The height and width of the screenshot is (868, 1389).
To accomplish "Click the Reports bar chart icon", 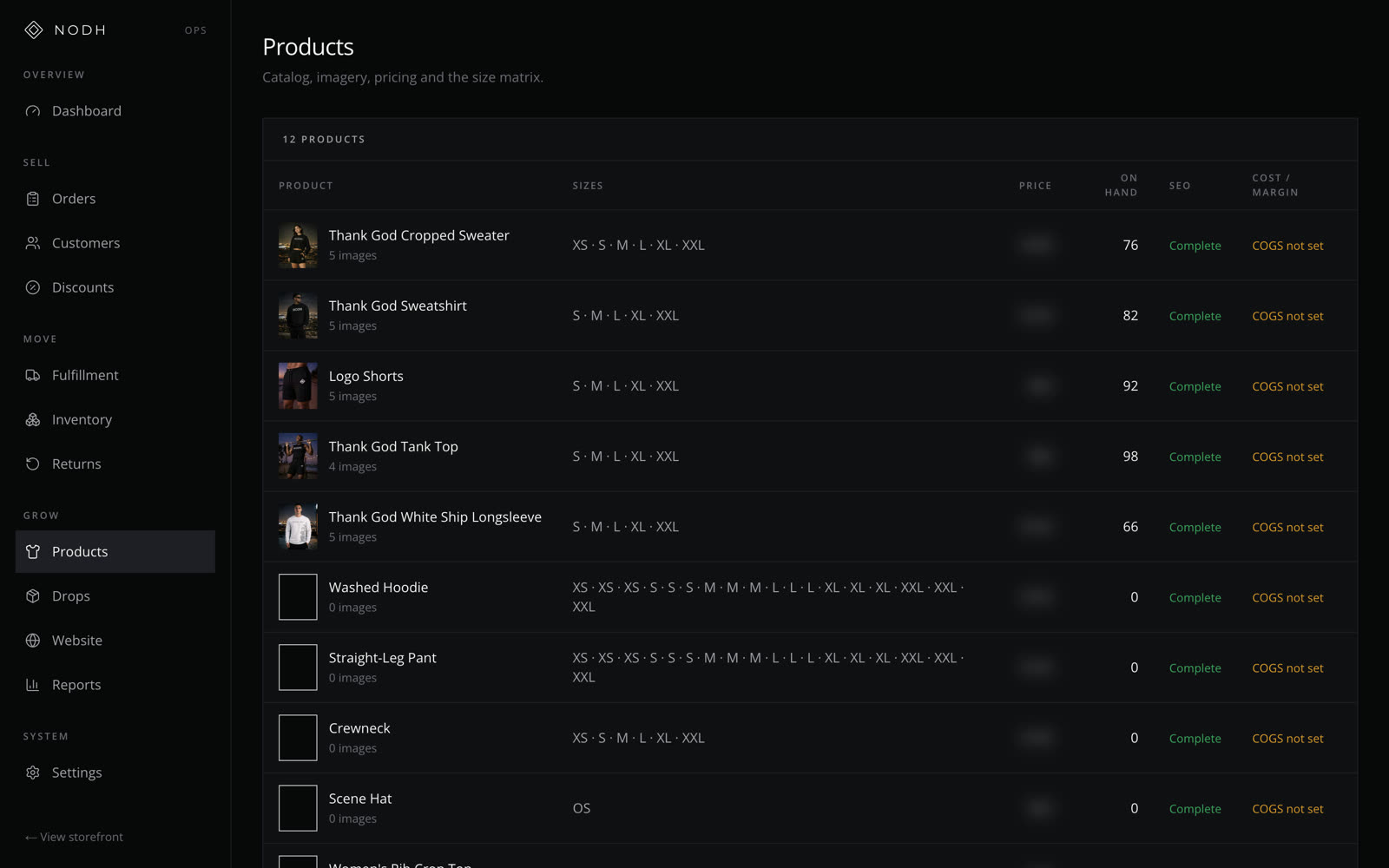I will pyautogui.click(x=33, y=684).
